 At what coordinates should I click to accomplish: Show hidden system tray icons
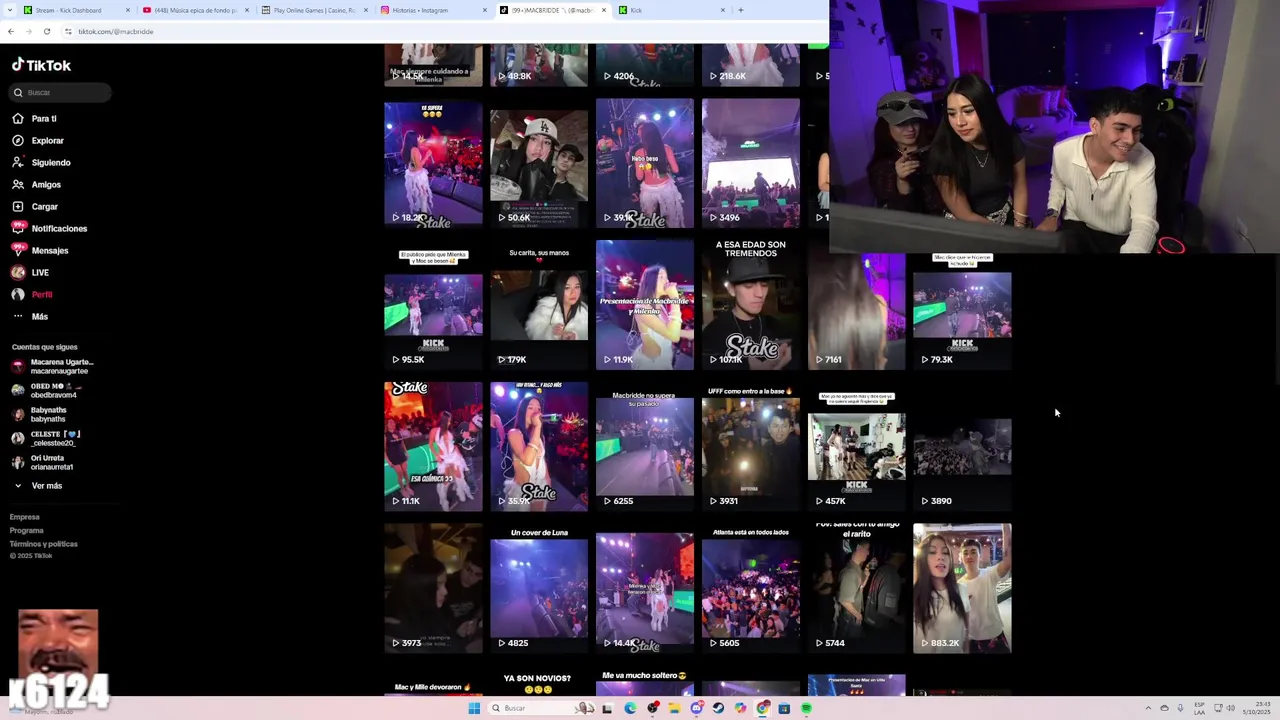[x=1148, y=708]
